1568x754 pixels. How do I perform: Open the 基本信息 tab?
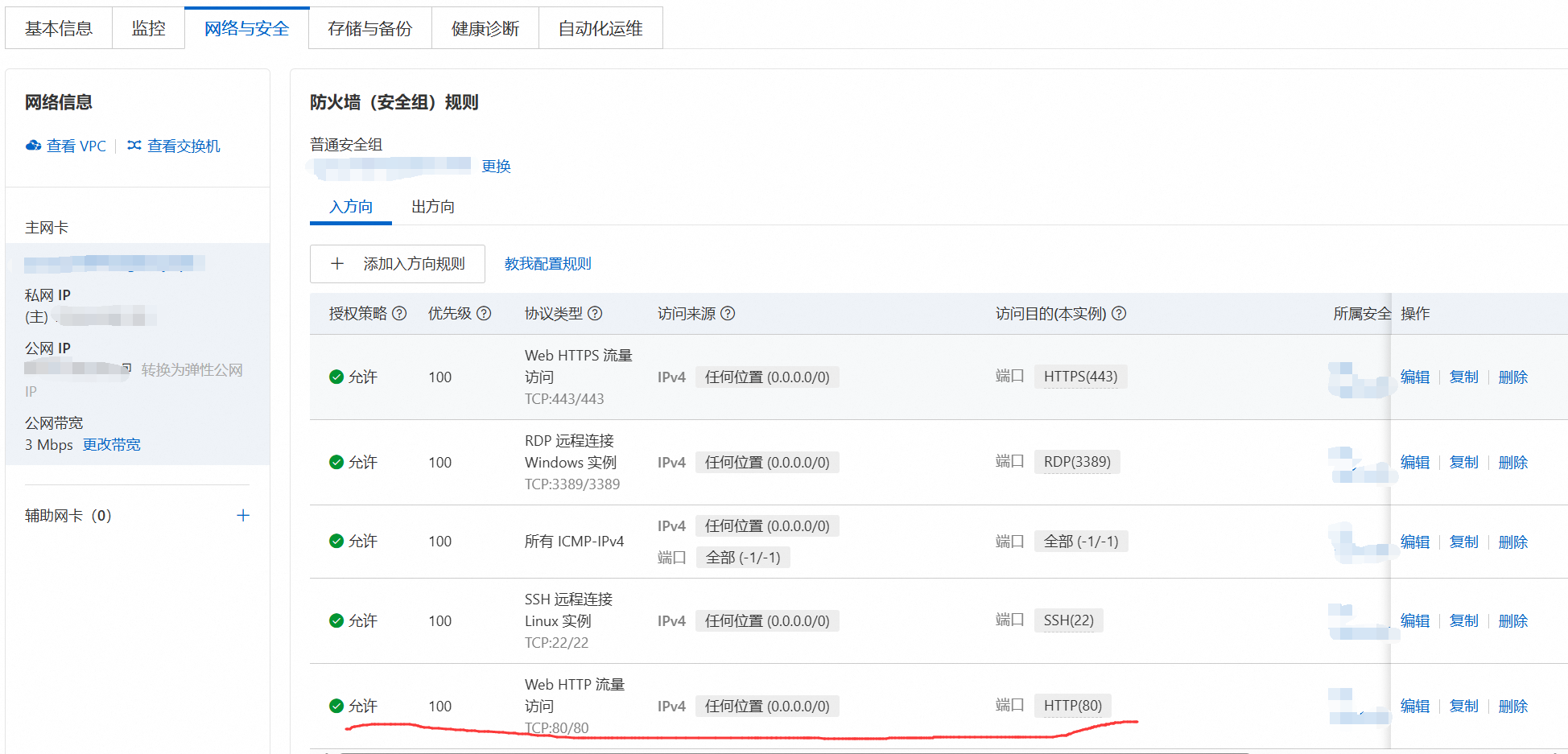tap(59, 28)
